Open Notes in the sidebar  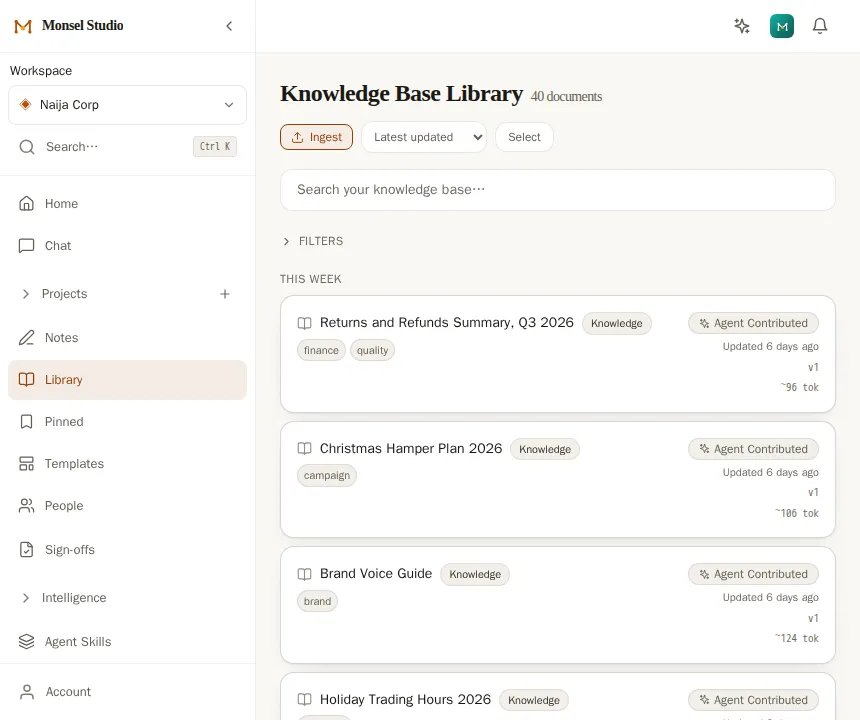coord(127,338)
